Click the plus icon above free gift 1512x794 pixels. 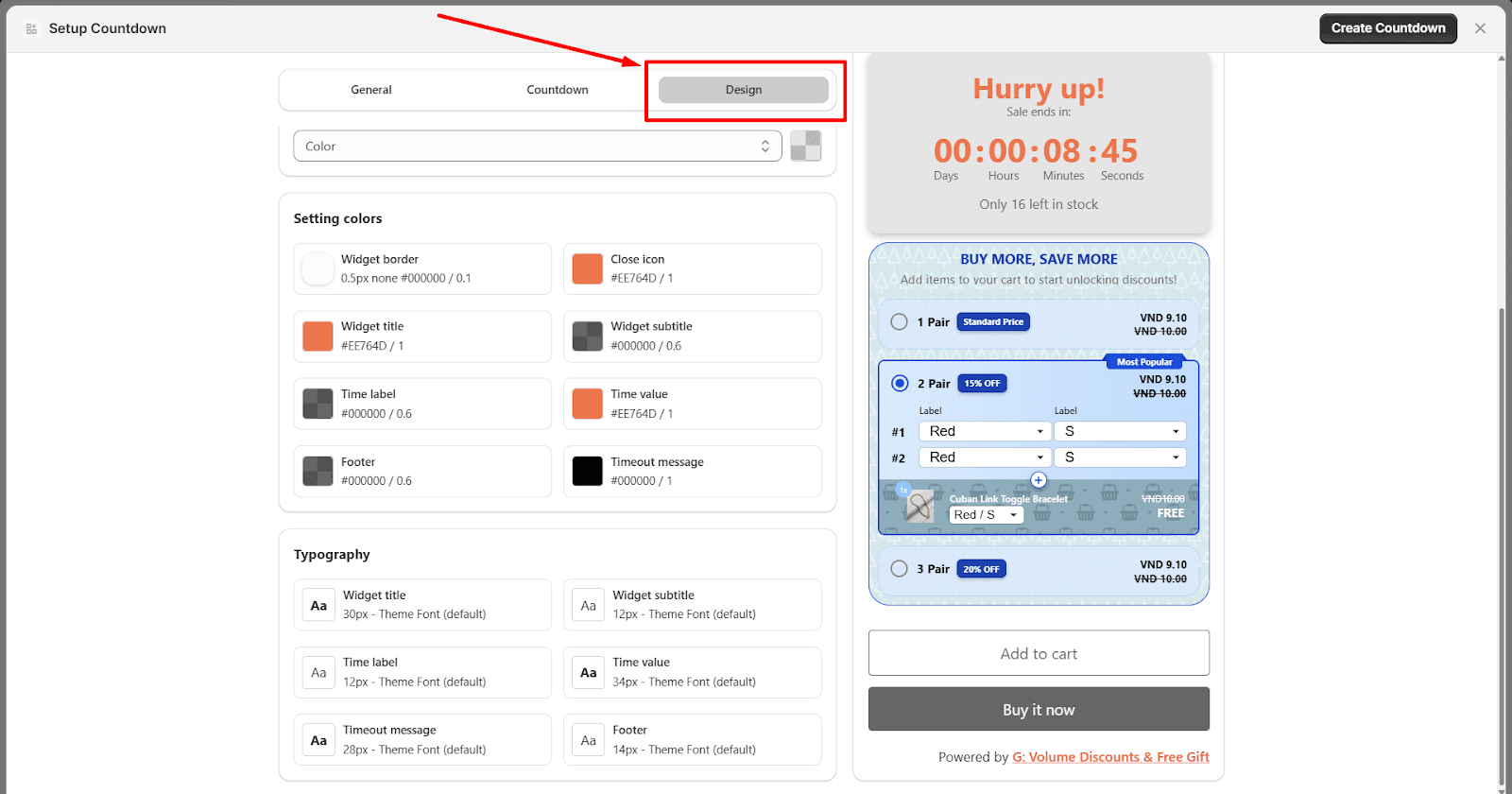(x=1039, y=480)
